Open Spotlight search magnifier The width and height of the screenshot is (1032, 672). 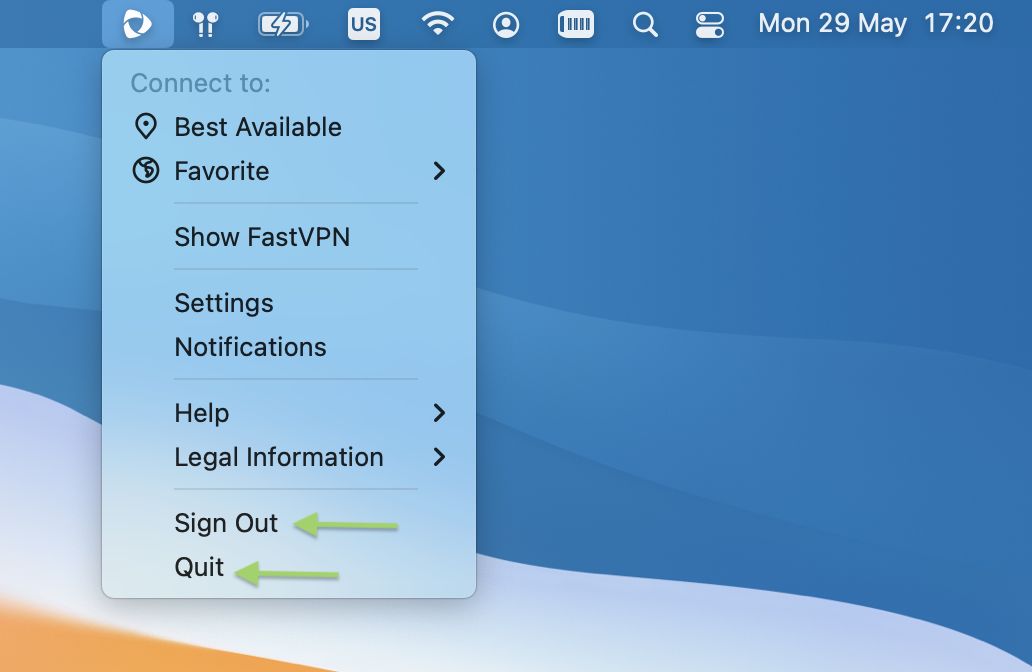pos(645,24)
